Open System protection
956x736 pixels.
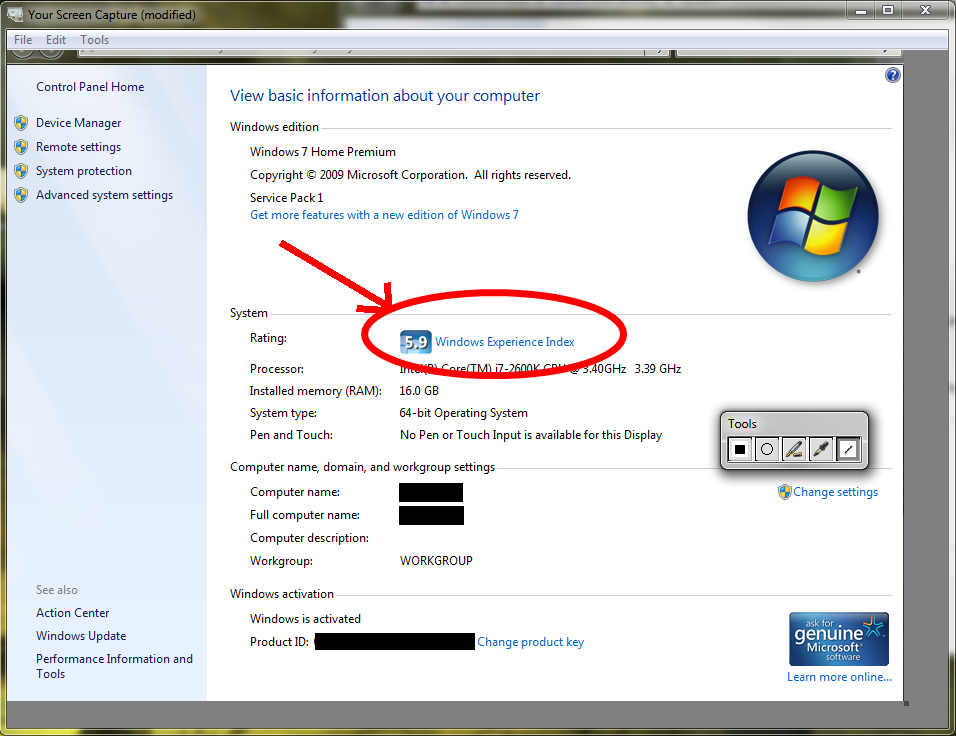[84, 171]
